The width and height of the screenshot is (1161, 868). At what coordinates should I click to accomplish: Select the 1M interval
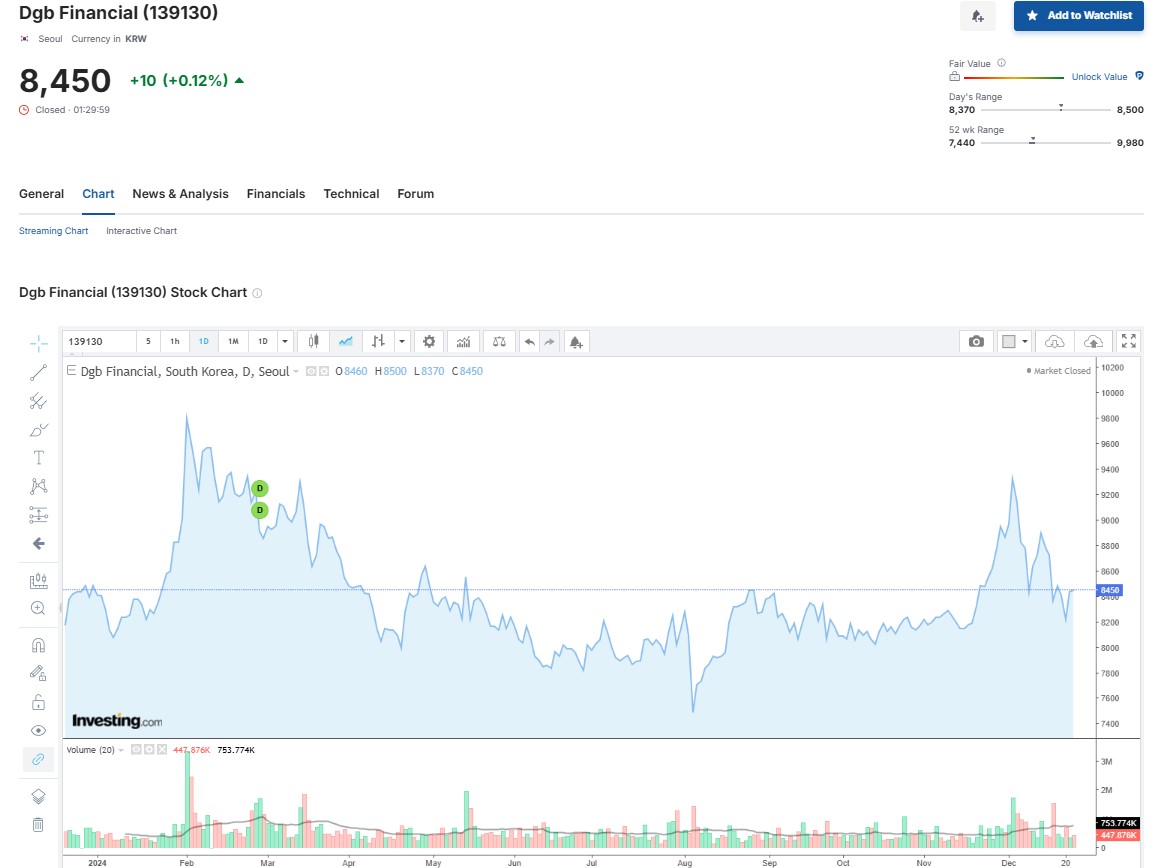tap(233, 341)
